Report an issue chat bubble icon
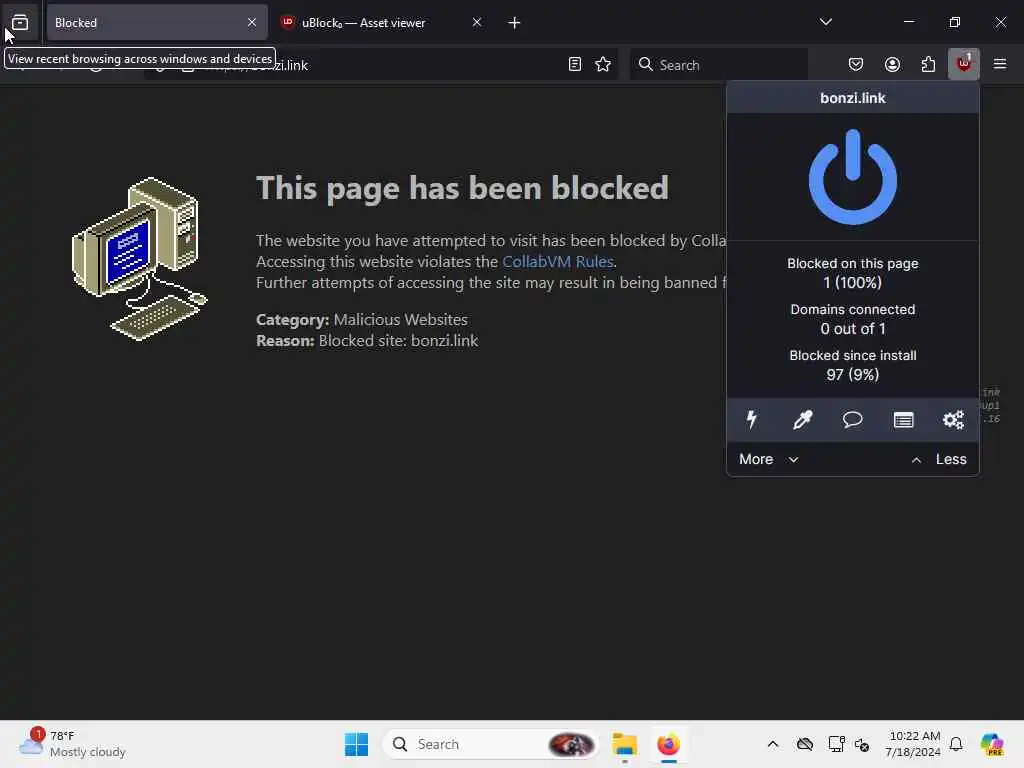Image resolution: width=1024 pixels, height=768 pixels. [852, 419]
